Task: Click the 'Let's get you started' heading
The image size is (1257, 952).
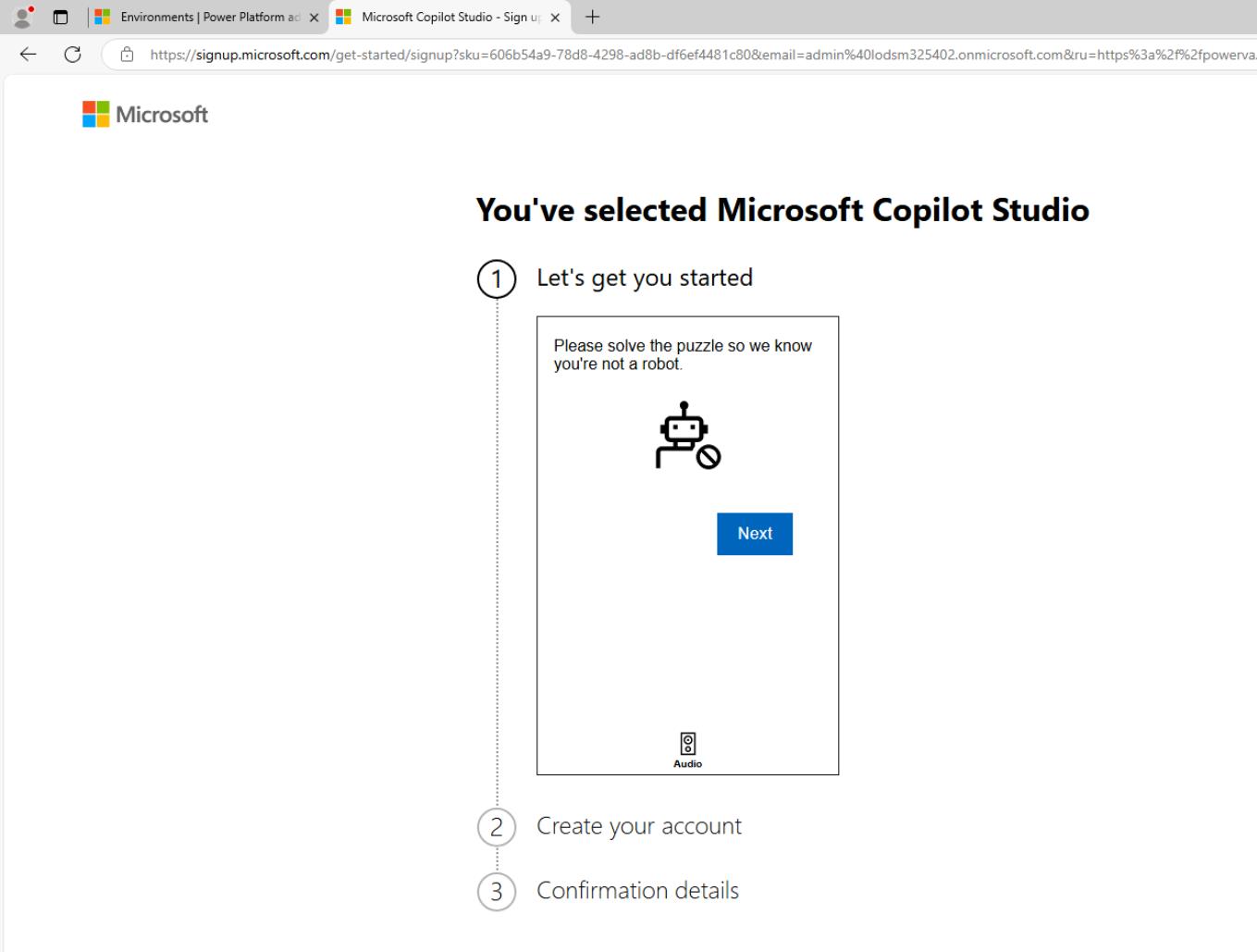Action: (x=645, y=278)
